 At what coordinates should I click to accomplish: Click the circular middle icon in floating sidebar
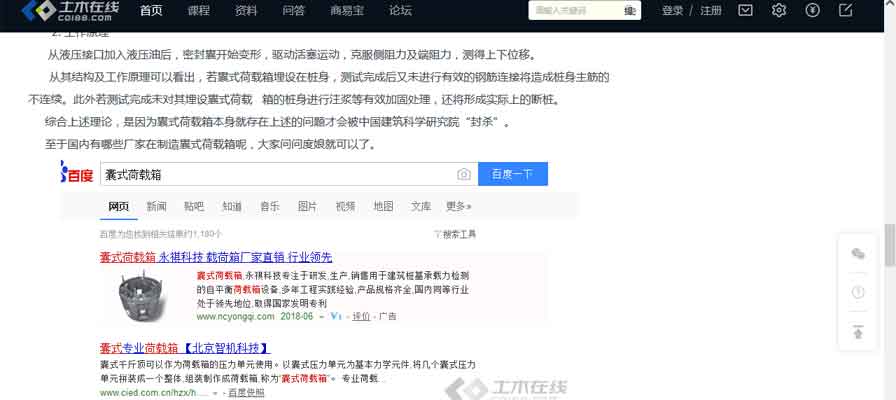click(858, 293)
